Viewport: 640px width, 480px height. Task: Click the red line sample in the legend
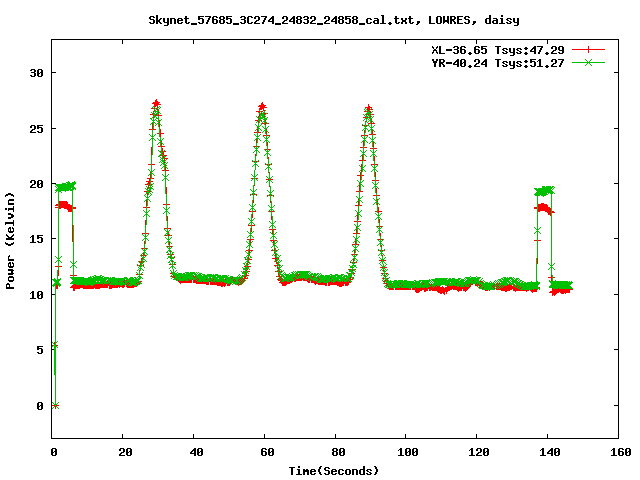click(589, 49)
